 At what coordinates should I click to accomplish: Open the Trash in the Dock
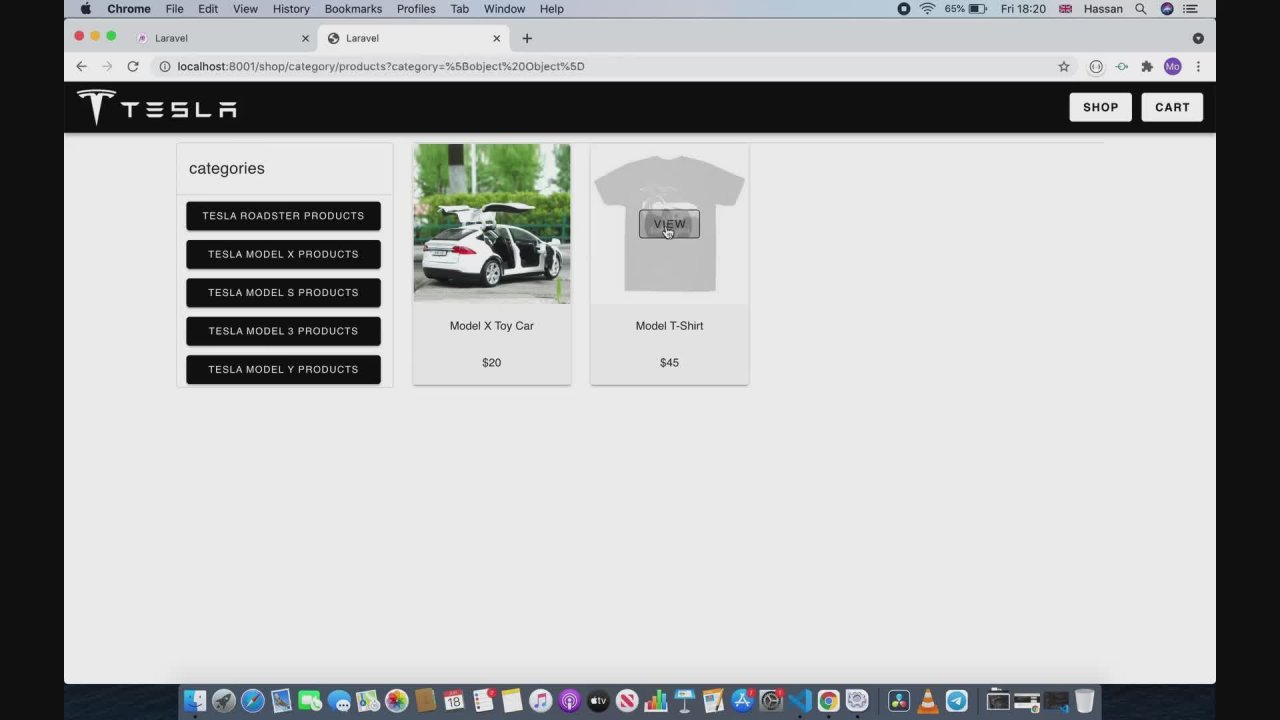pyautogui.click(x=1084, y=701)
